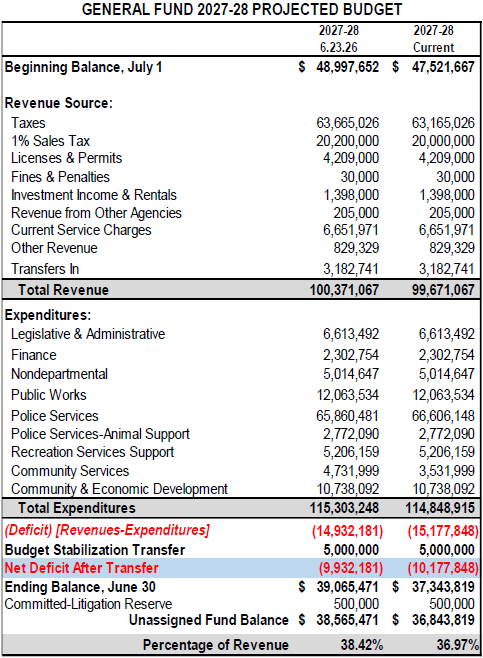Image resolution: width=483 pixels, height=658 pixels.
Task: Click the Taxes value 63,665,026
Action: pos(347,123)
